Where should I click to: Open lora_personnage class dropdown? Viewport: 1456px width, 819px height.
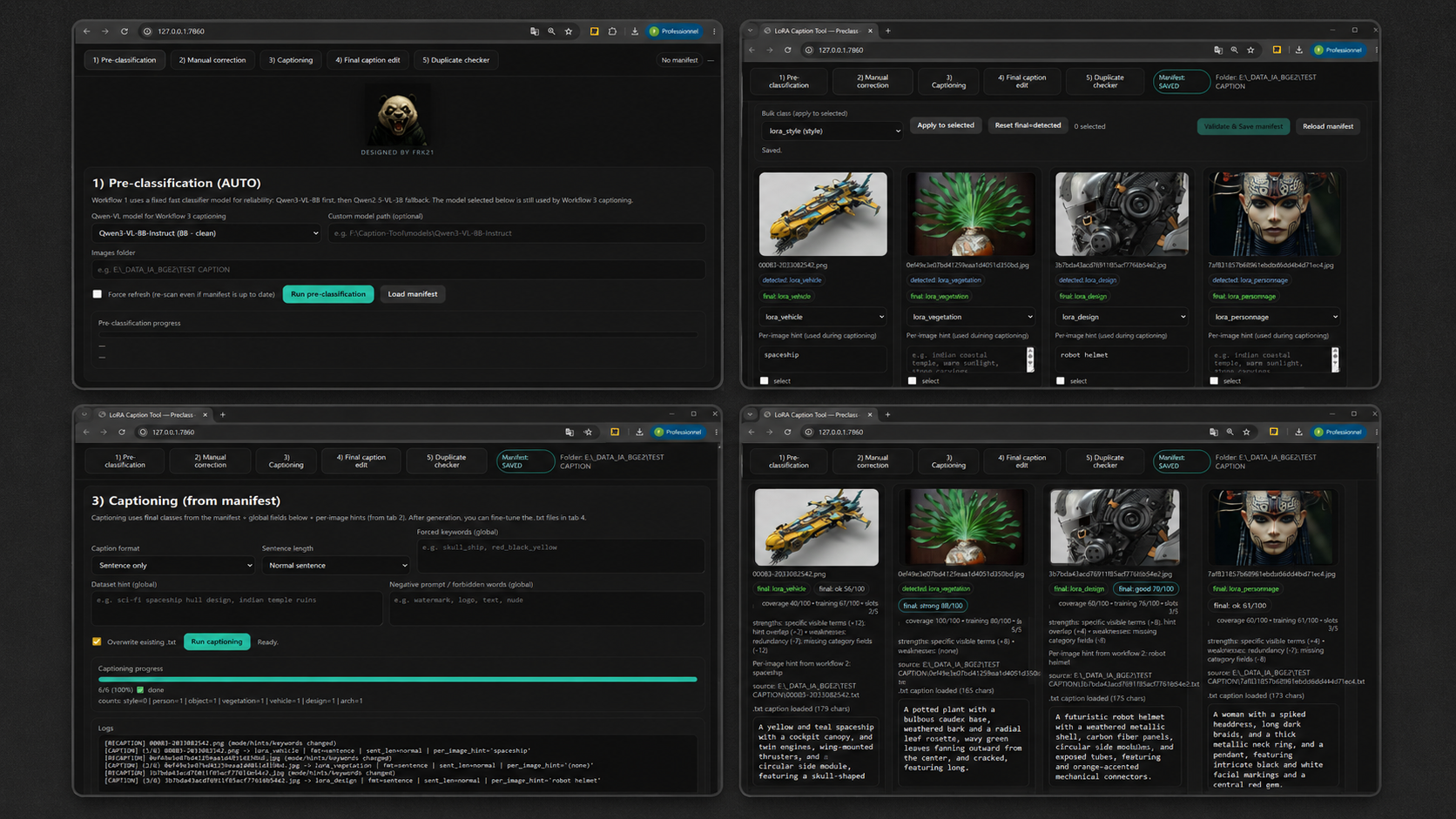click(1274, 317)
